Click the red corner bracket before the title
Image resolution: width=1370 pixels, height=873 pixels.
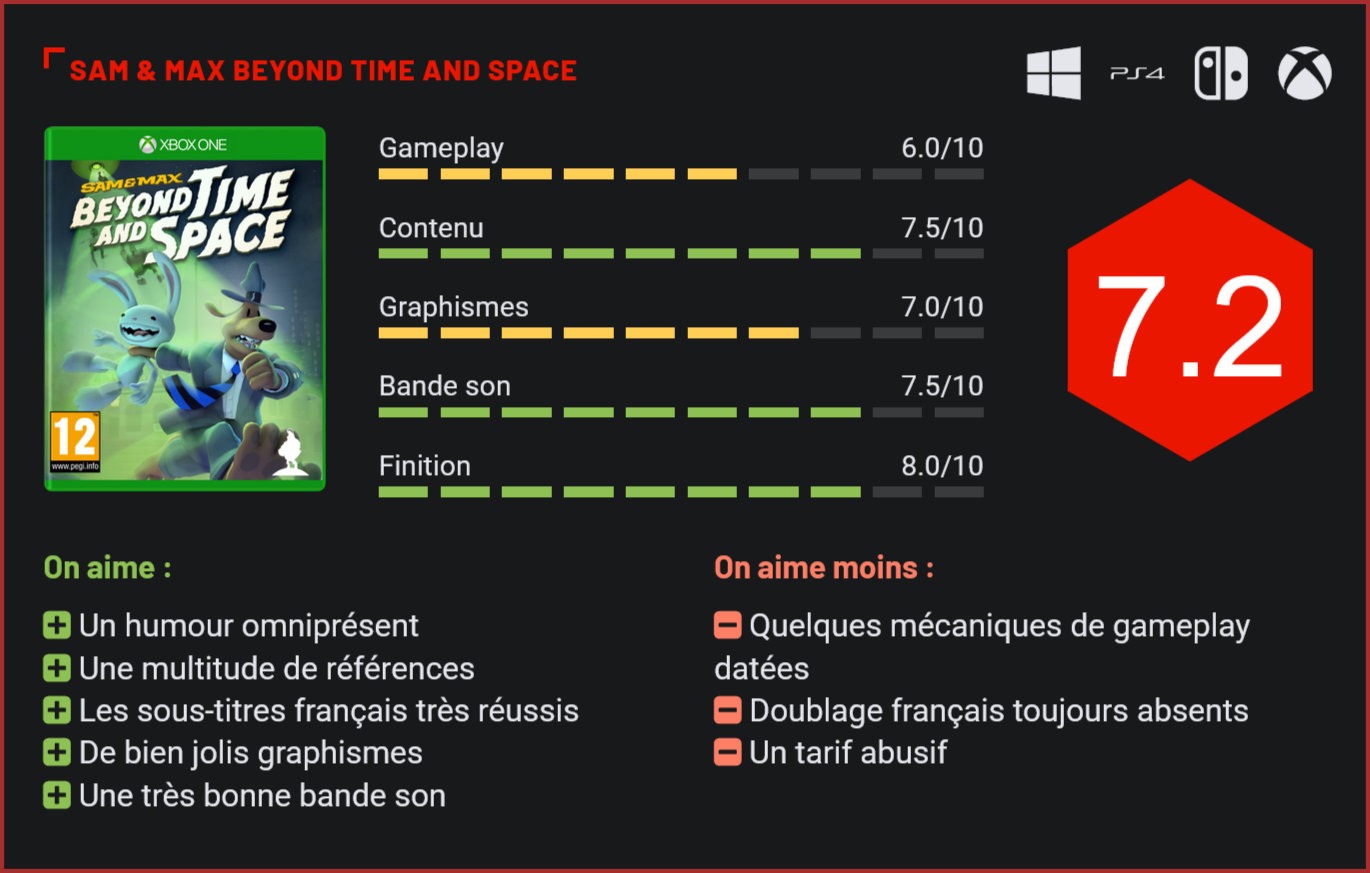click(53, 58)
